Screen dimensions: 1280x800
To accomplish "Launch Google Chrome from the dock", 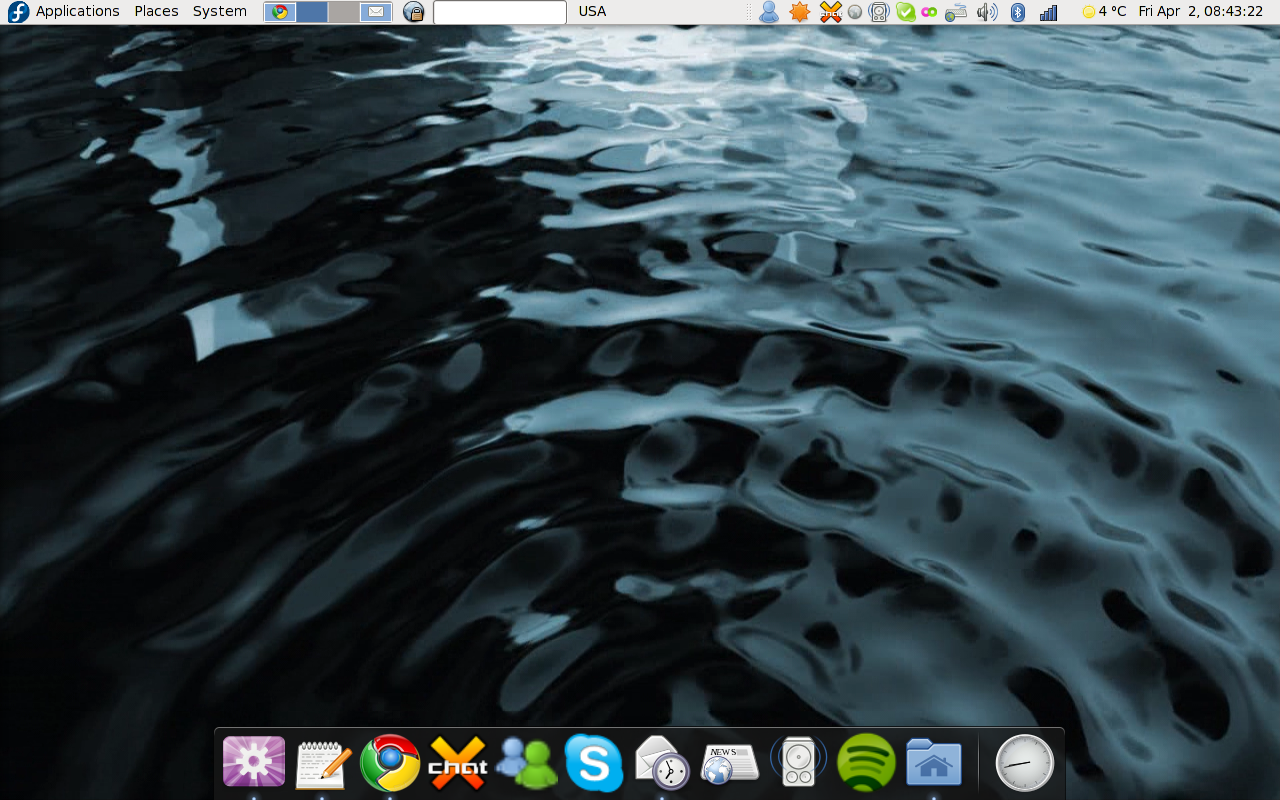I will tap(390, 763).
